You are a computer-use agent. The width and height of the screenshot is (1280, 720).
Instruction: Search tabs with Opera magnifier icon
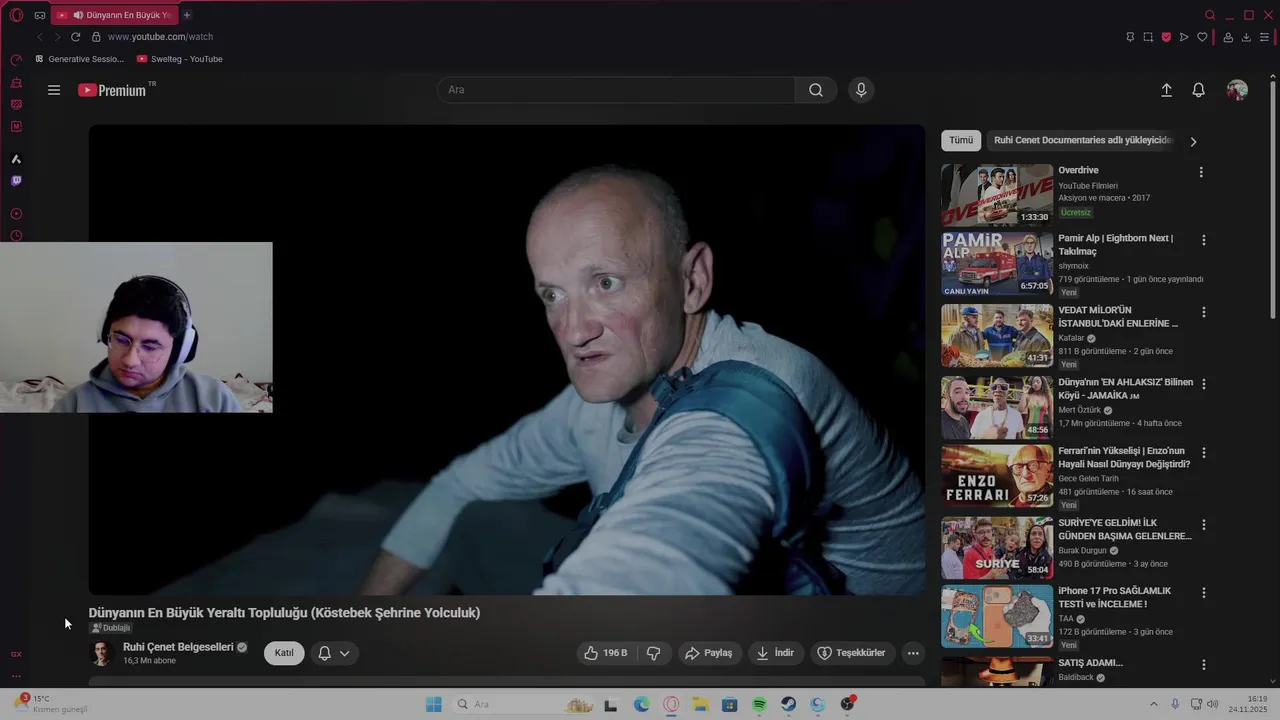1210,15
